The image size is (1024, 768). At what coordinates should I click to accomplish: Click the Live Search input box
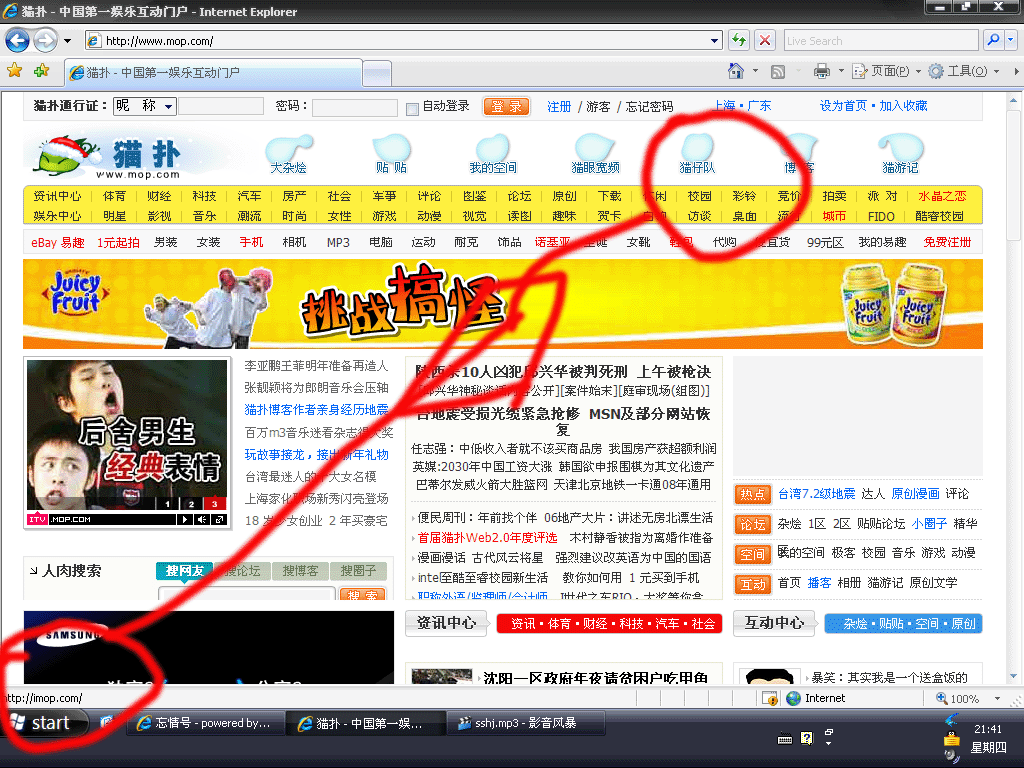click(x=882, y=40)
